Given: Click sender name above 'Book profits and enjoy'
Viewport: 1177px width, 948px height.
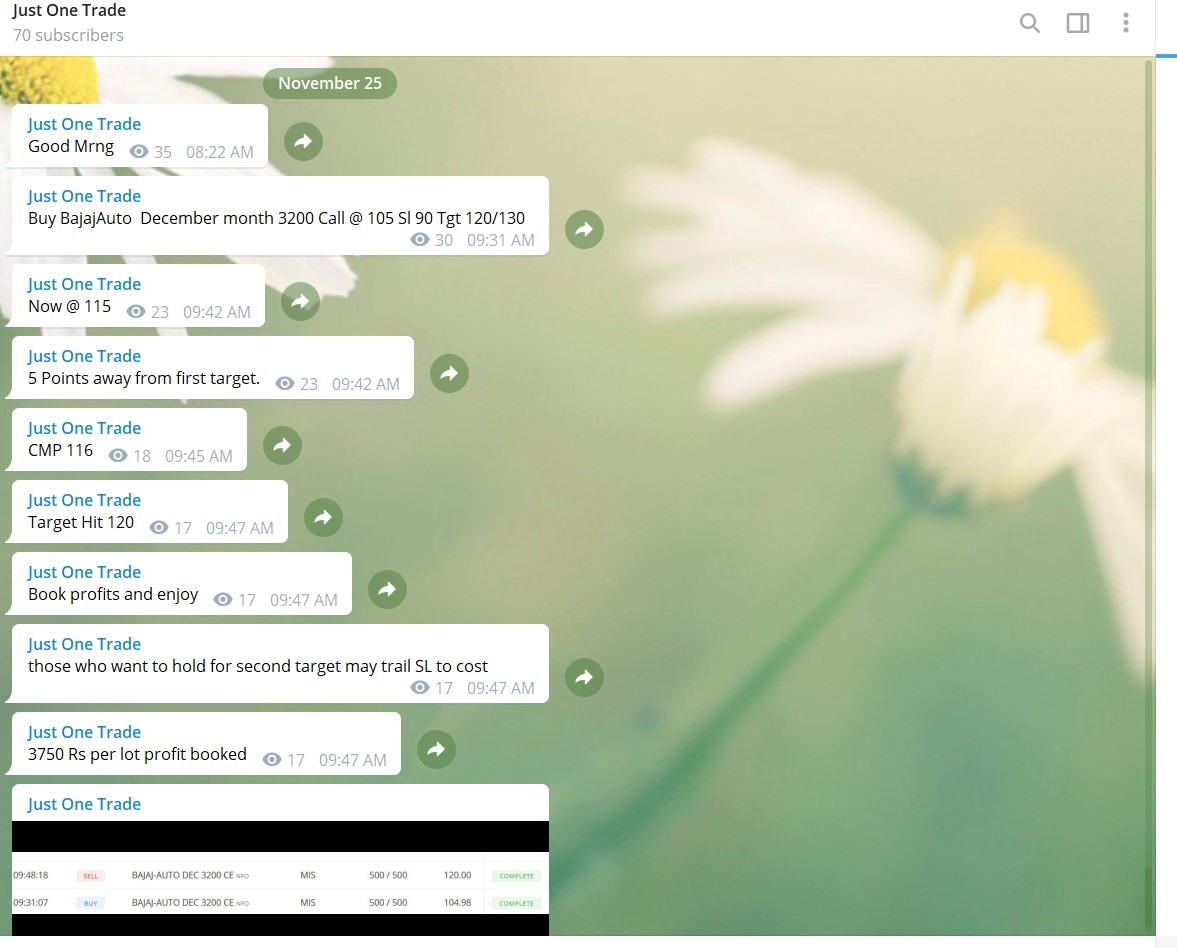Looking at the screenshot, I should (x=84, y=572).
